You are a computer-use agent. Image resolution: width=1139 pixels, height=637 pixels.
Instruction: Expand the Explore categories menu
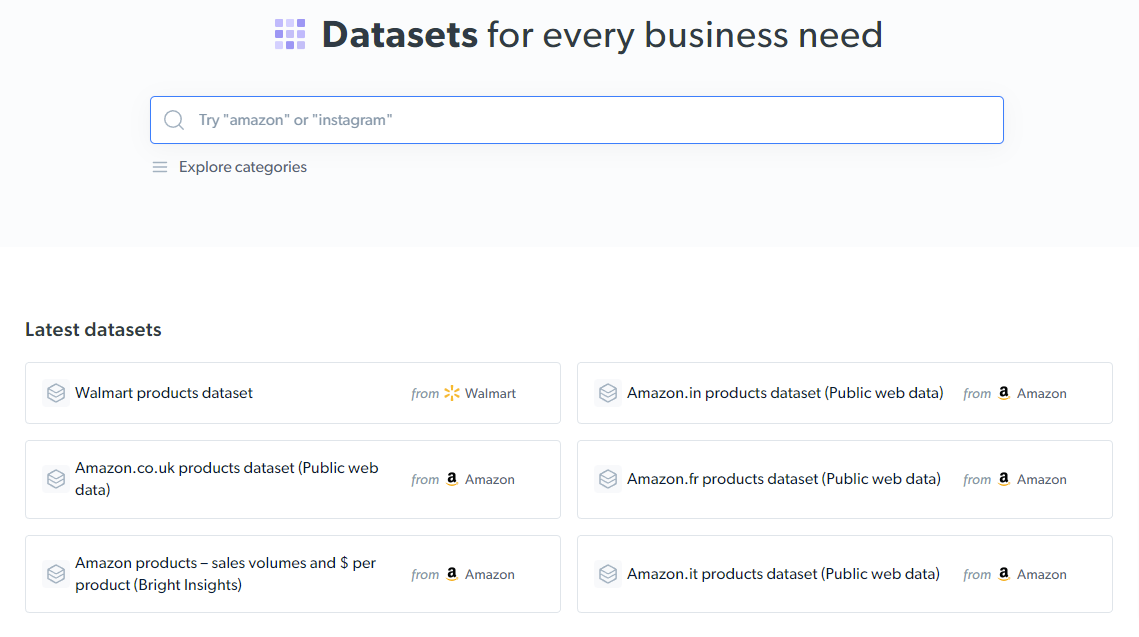[242, 167]
